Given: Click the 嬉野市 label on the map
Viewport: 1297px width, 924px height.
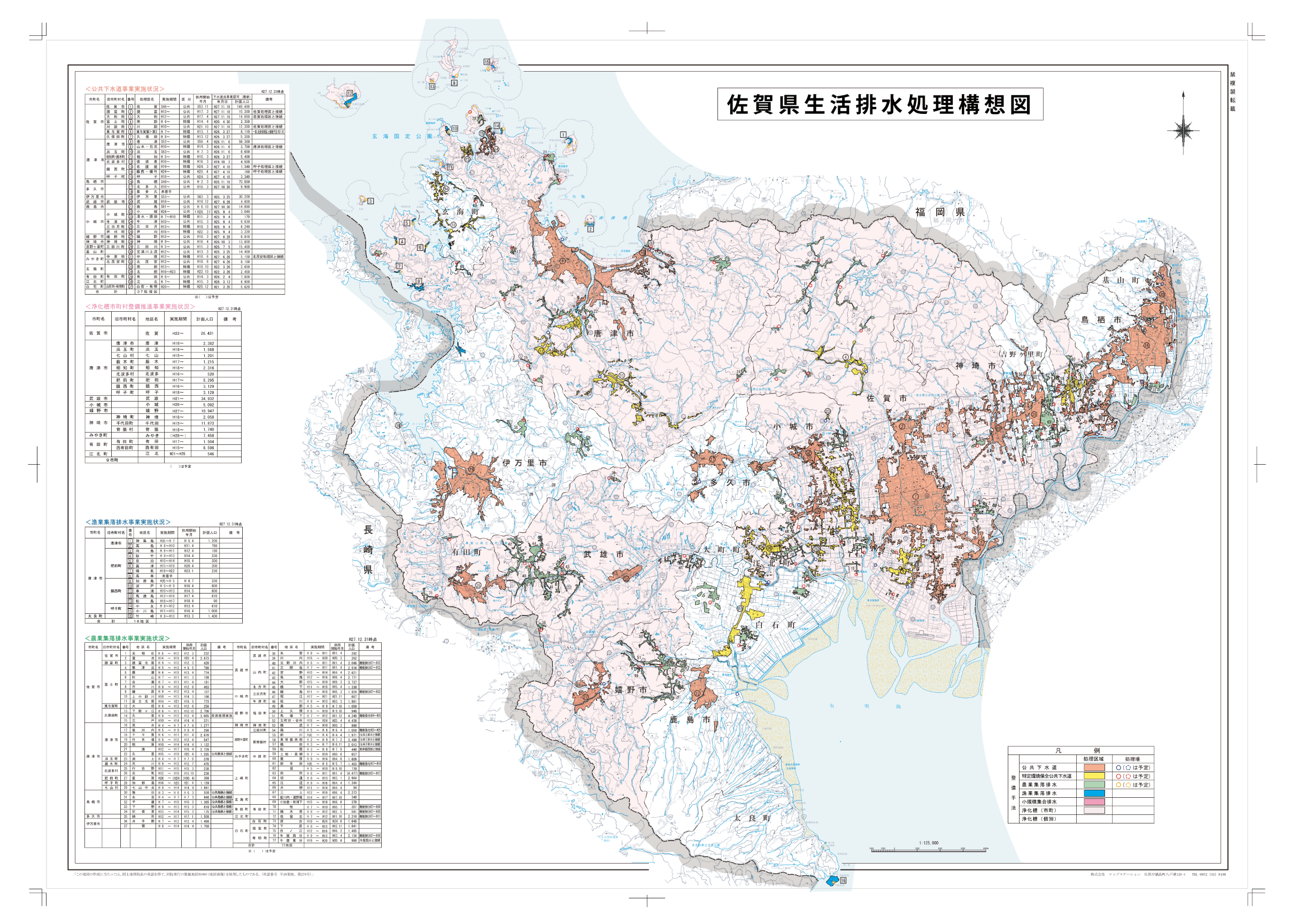Looking at the screenshot, I should tap(631, 690).
